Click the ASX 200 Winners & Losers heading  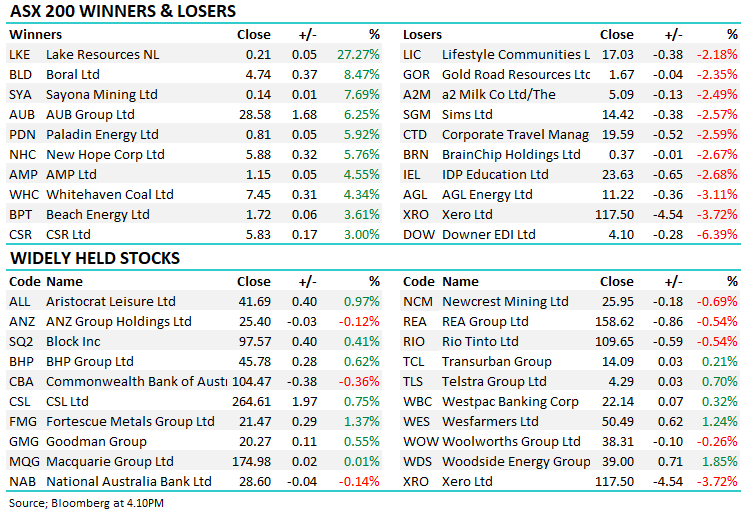123,12
